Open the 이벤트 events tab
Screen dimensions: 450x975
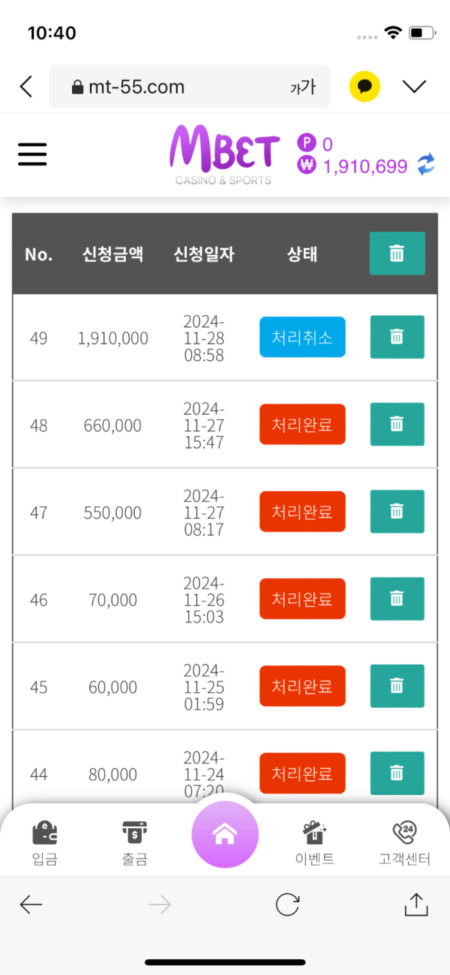click(315, 843)
